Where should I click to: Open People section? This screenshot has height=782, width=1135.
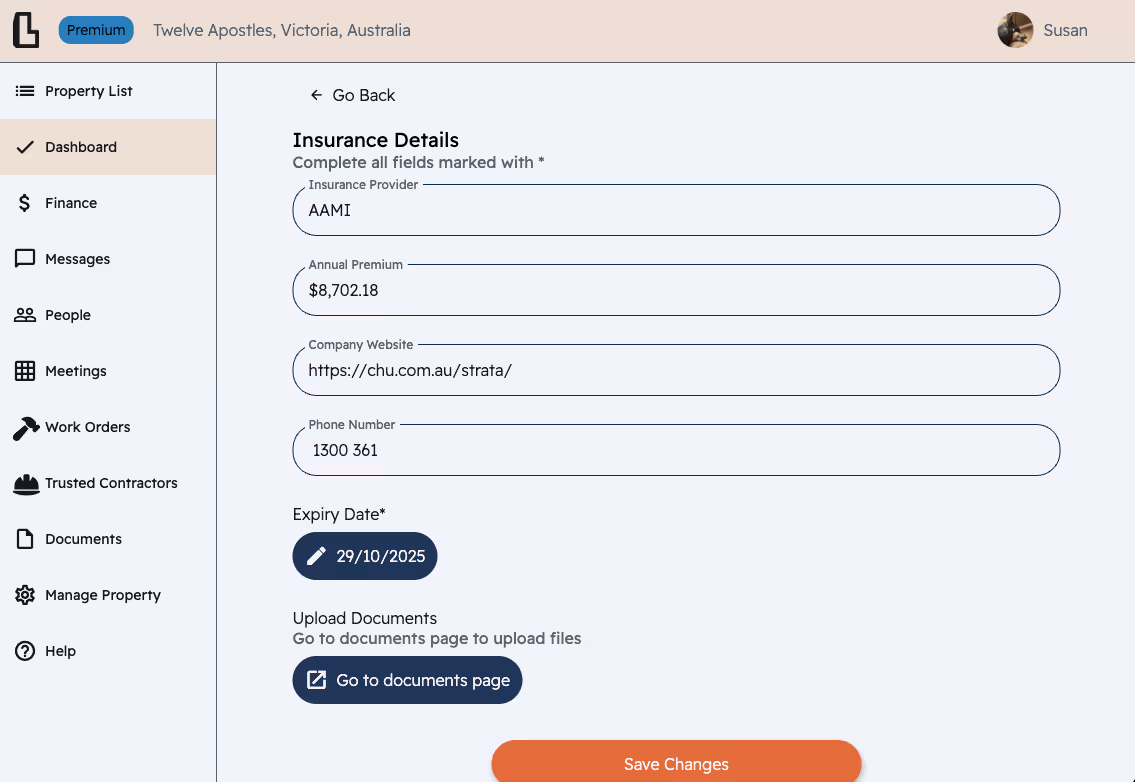point(108,315)
